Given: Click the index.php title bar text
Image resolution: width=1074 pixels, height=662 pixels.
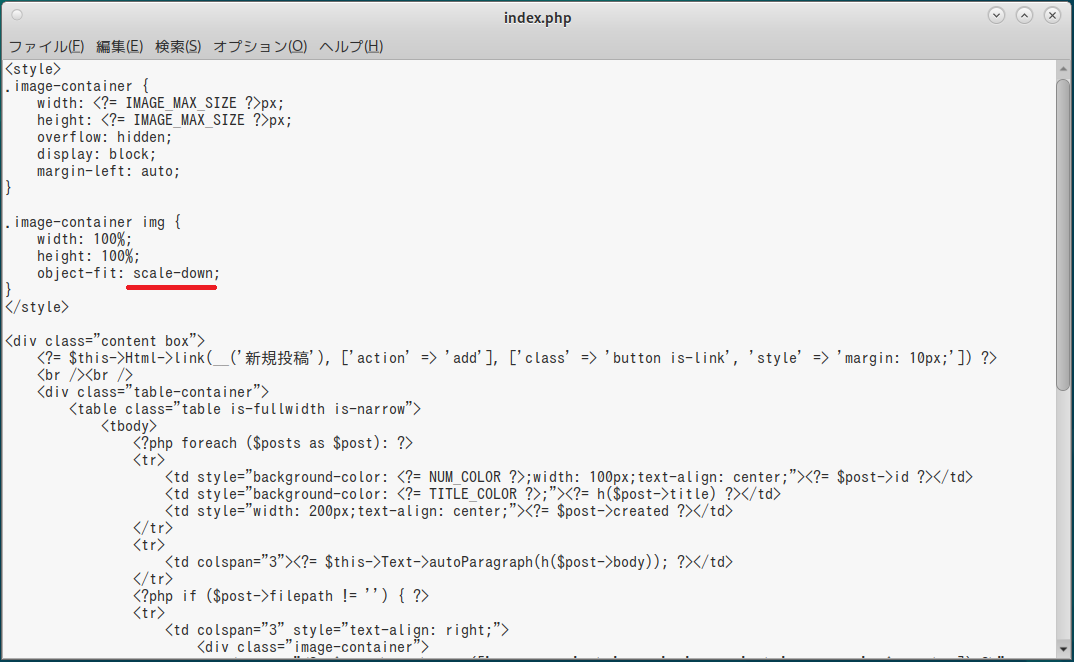Looking at the screenshot, I should point(537,17).
